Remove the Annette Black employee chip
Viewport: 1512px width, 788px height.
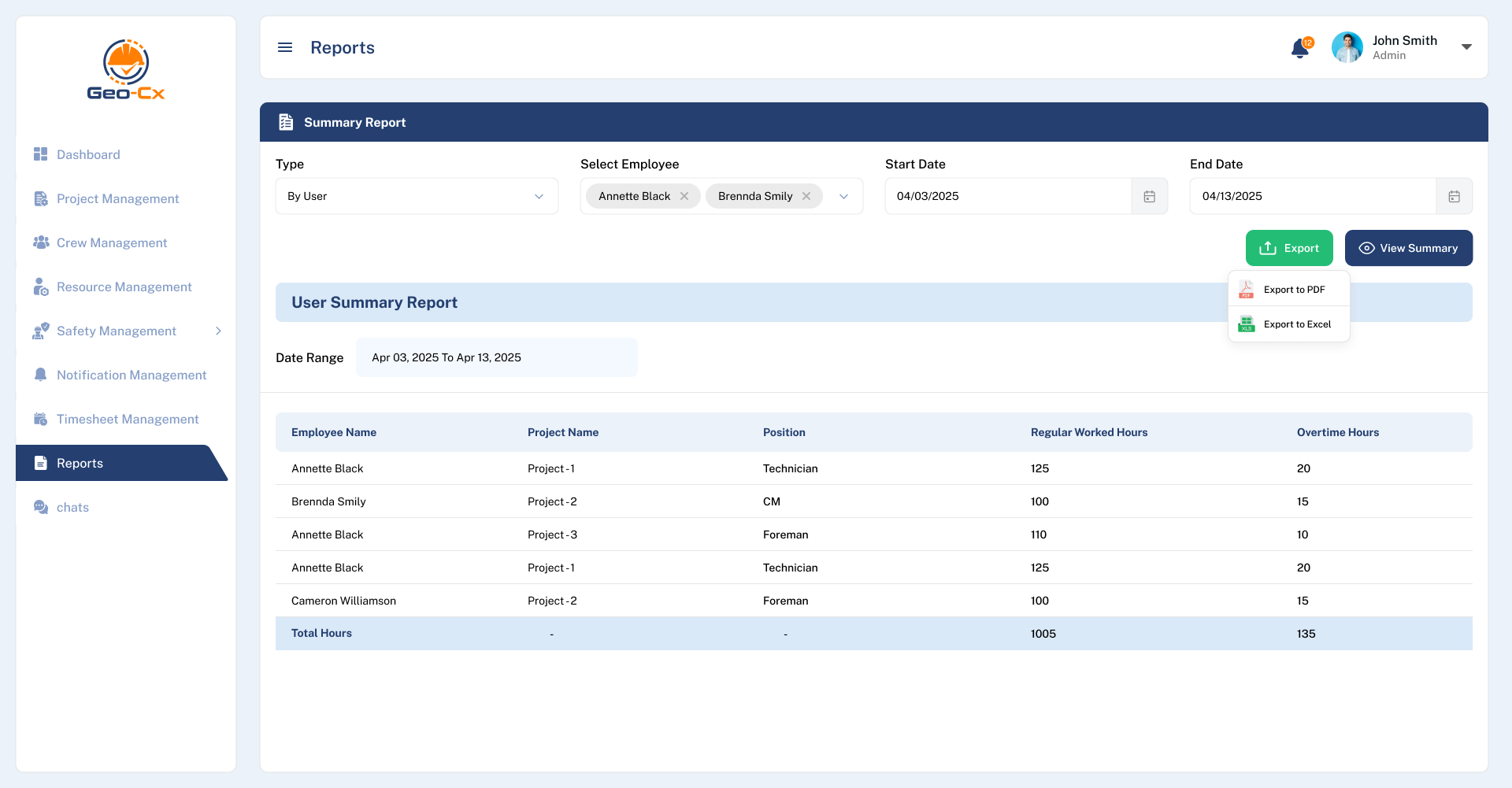[x=684, y=196]
